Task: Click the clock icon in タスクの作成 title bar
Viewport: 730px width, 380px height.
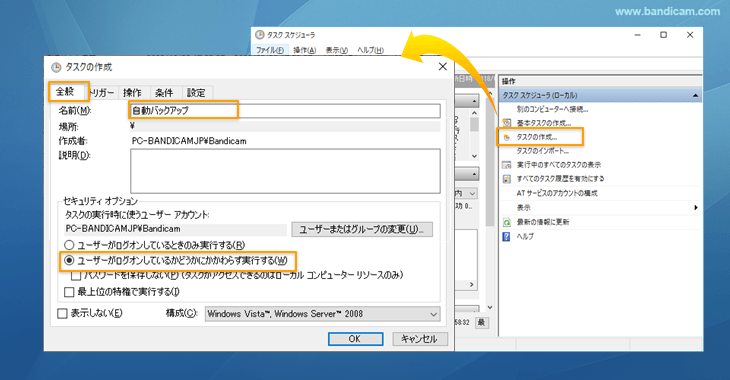Action: (56, 67)
